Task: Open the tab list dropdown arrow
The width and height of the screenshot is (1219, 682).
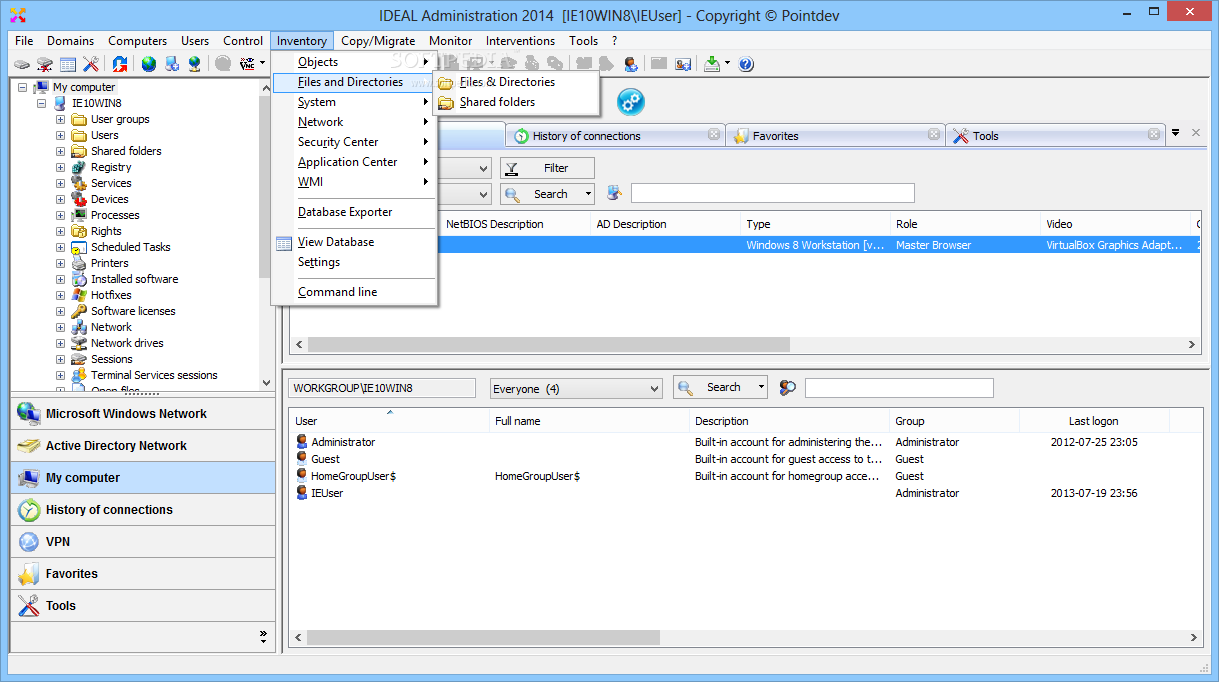Action: (x=1176, y=132)
